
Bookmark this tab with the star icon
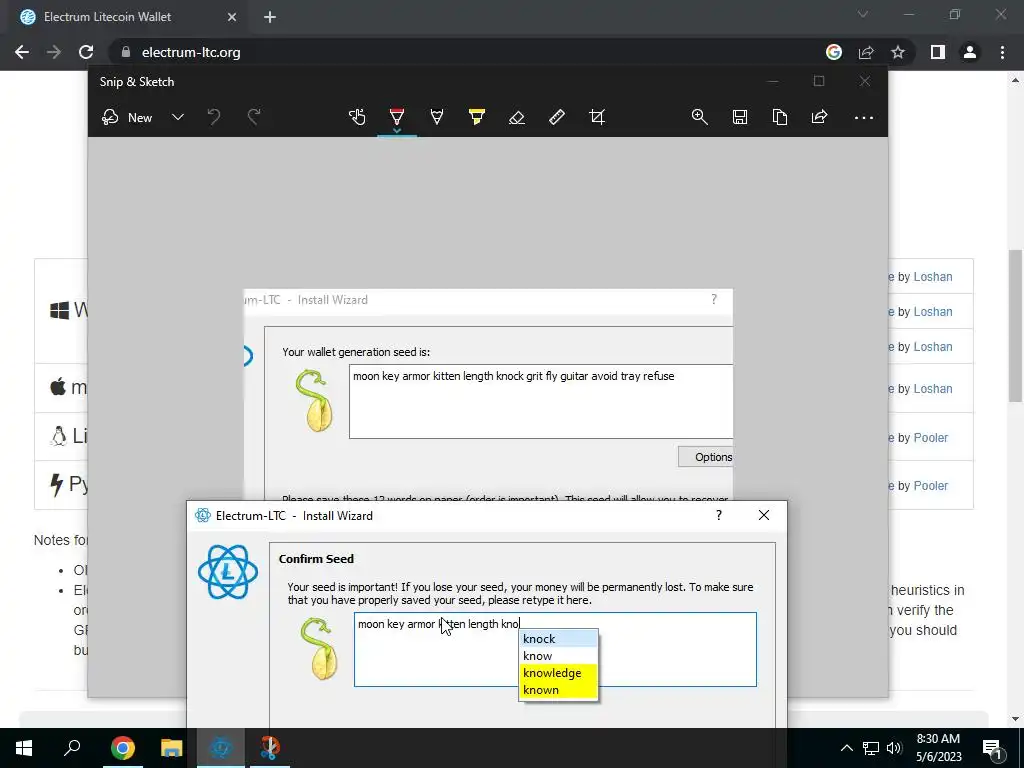[x=898, y=52]
